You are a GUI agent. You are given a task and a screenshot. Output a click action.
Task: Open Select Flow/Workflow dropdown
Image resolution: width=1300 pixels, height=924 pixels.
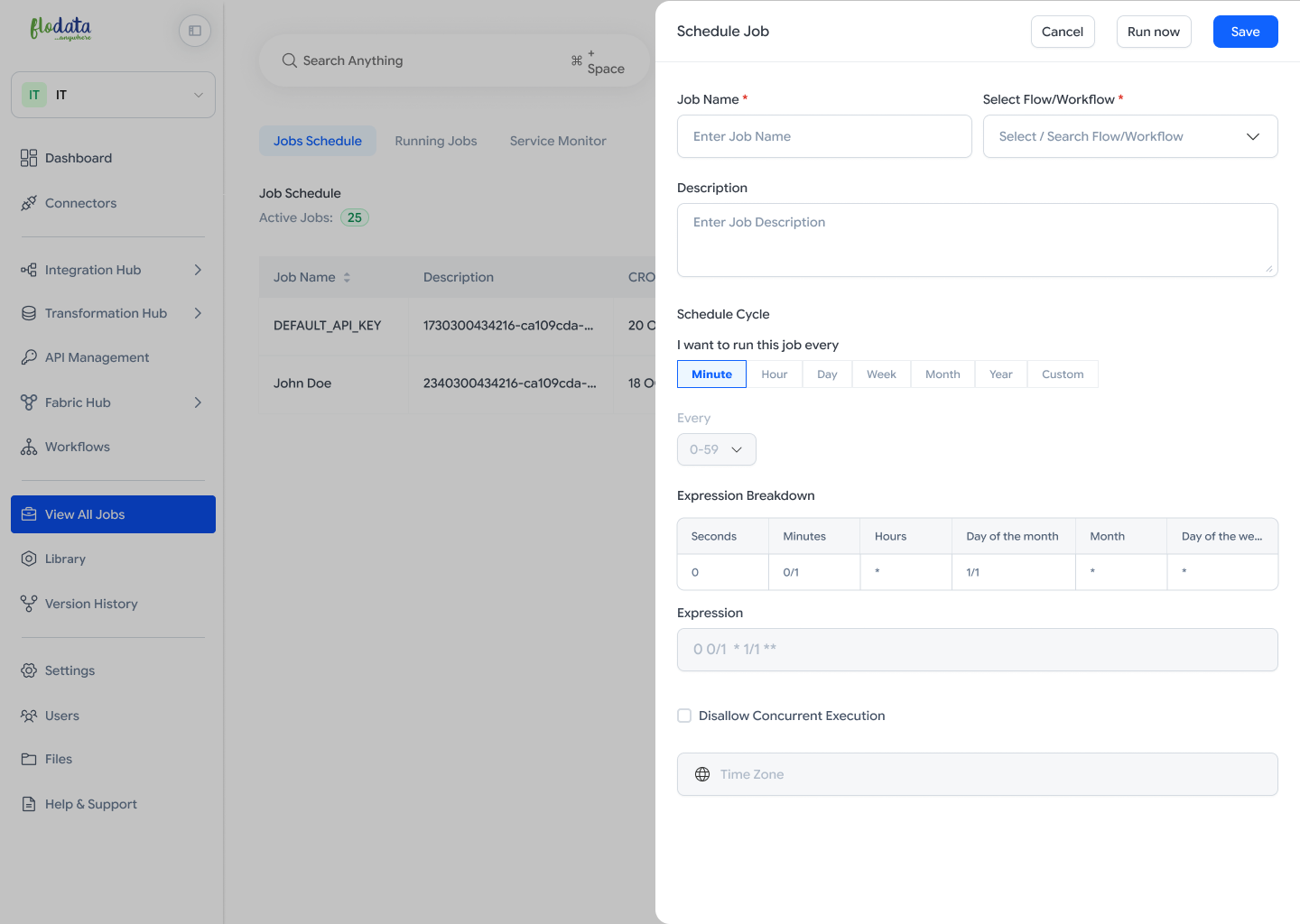pyautogui.click(x=1129, y=136)
